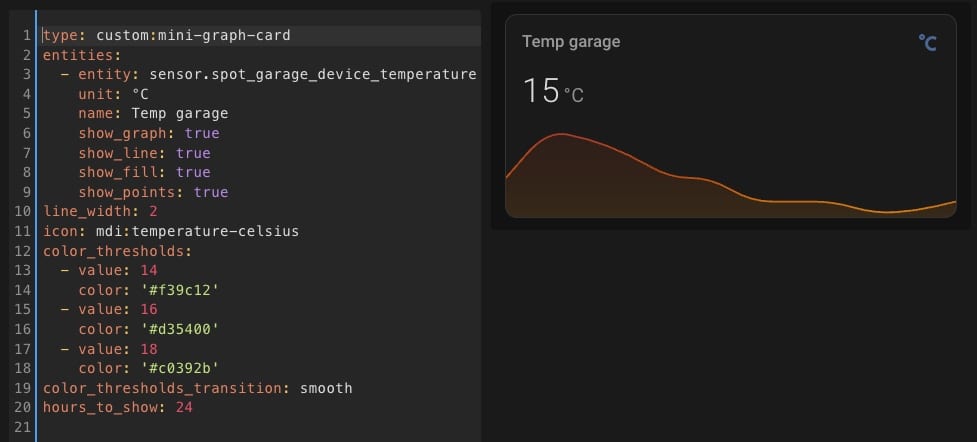Screen dimensions: 977x442
Task: Click the 15 °C temperature reading
Action: [x=553, y=91]
